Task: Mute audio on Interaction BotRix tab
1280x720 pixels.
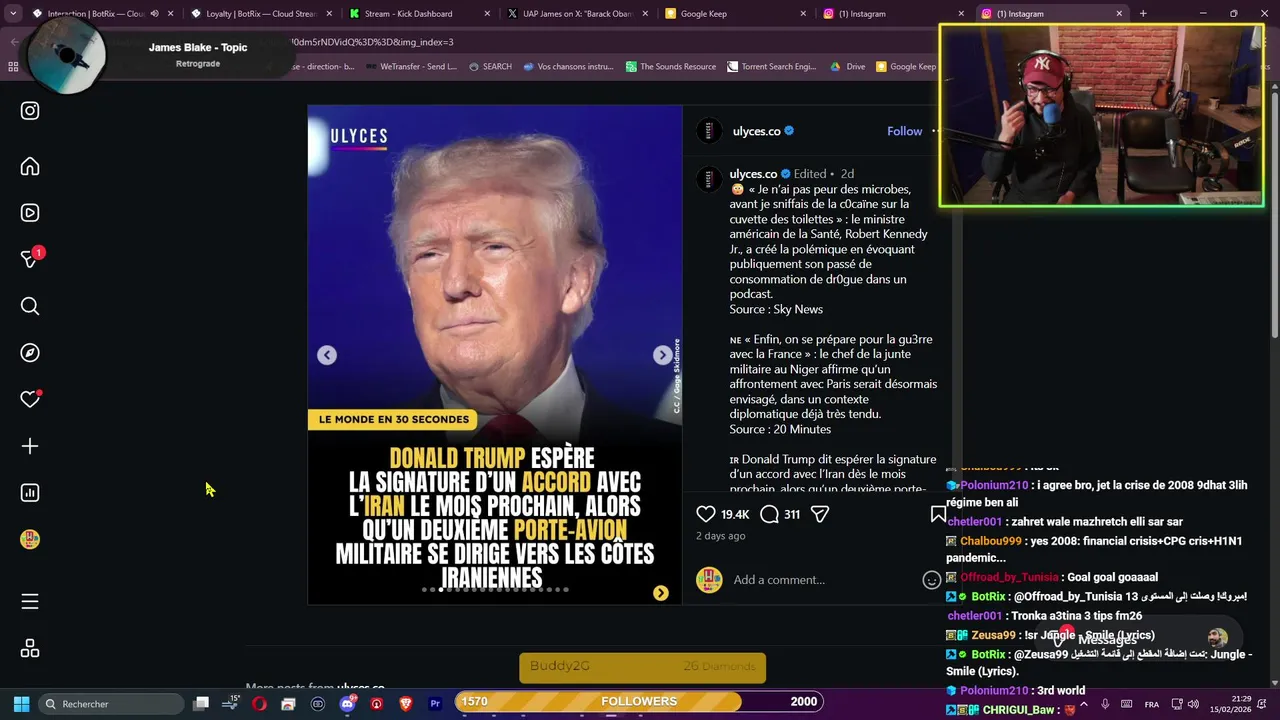Action: 154,14
